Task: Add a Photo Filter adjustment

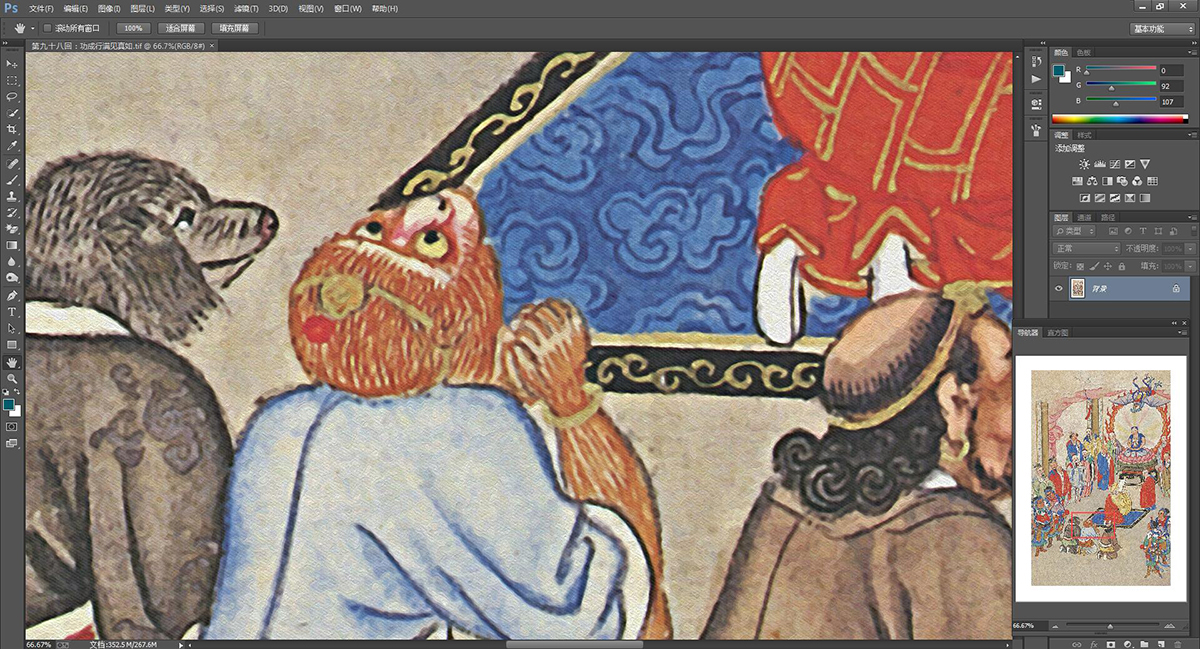Action: click(x=1122, y=181)
